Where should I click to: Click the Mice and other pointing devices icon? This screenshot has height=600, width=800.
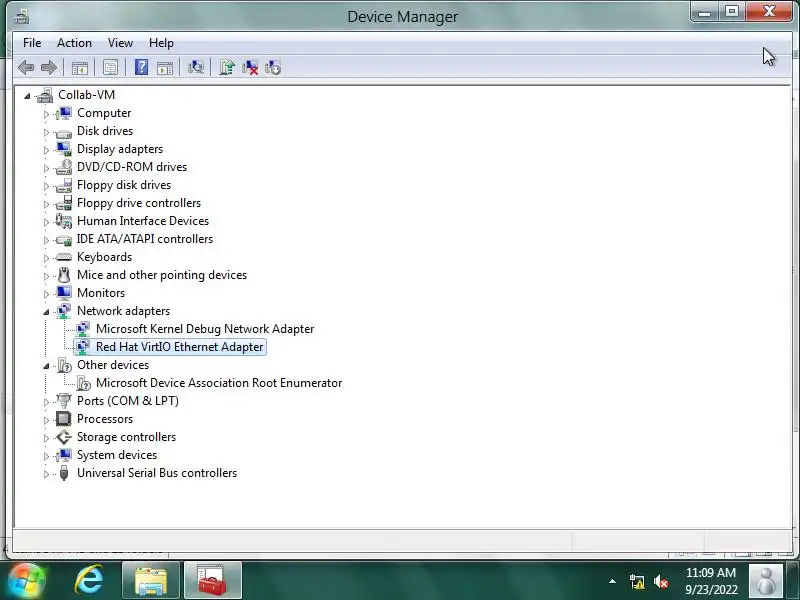tap(64, 275)
